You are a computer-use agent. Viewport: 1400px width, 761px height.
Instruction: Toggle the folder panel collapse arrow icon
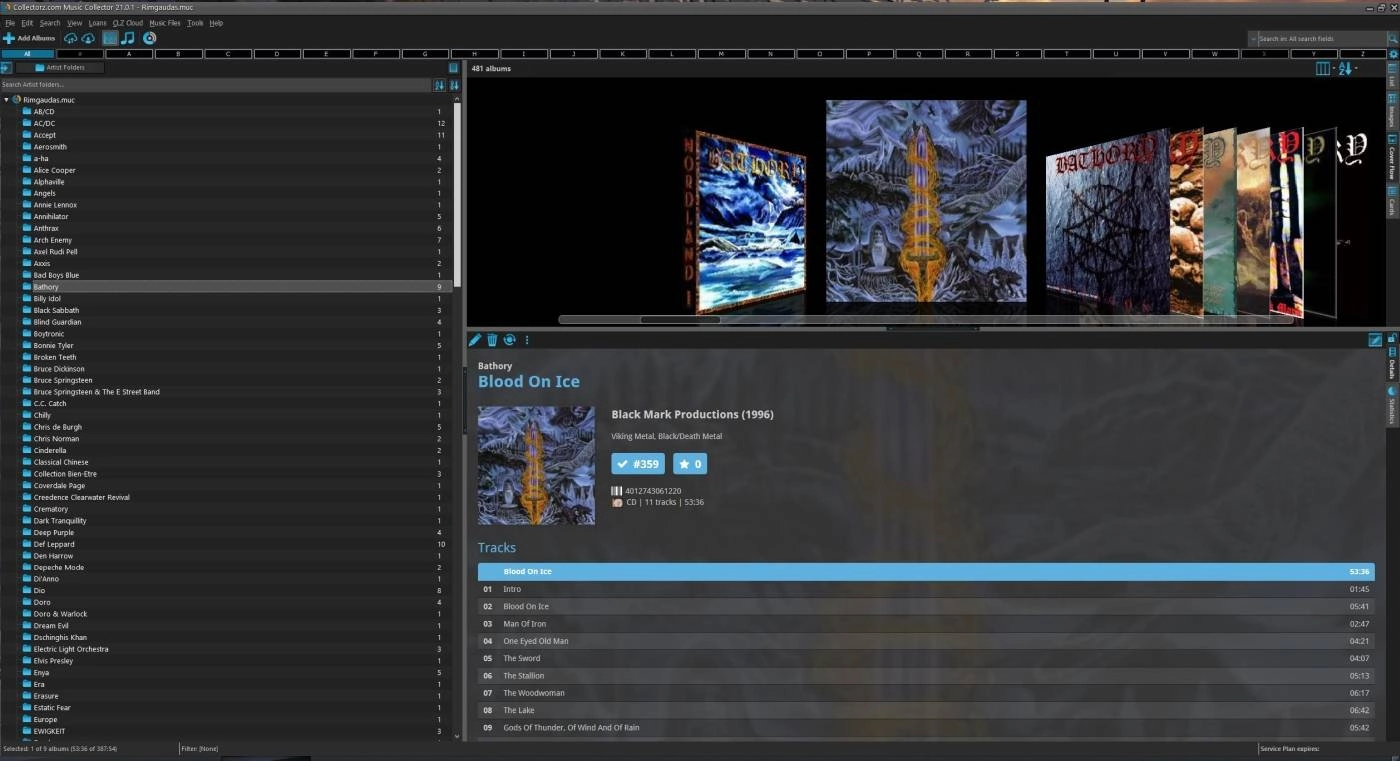[5, 68]
